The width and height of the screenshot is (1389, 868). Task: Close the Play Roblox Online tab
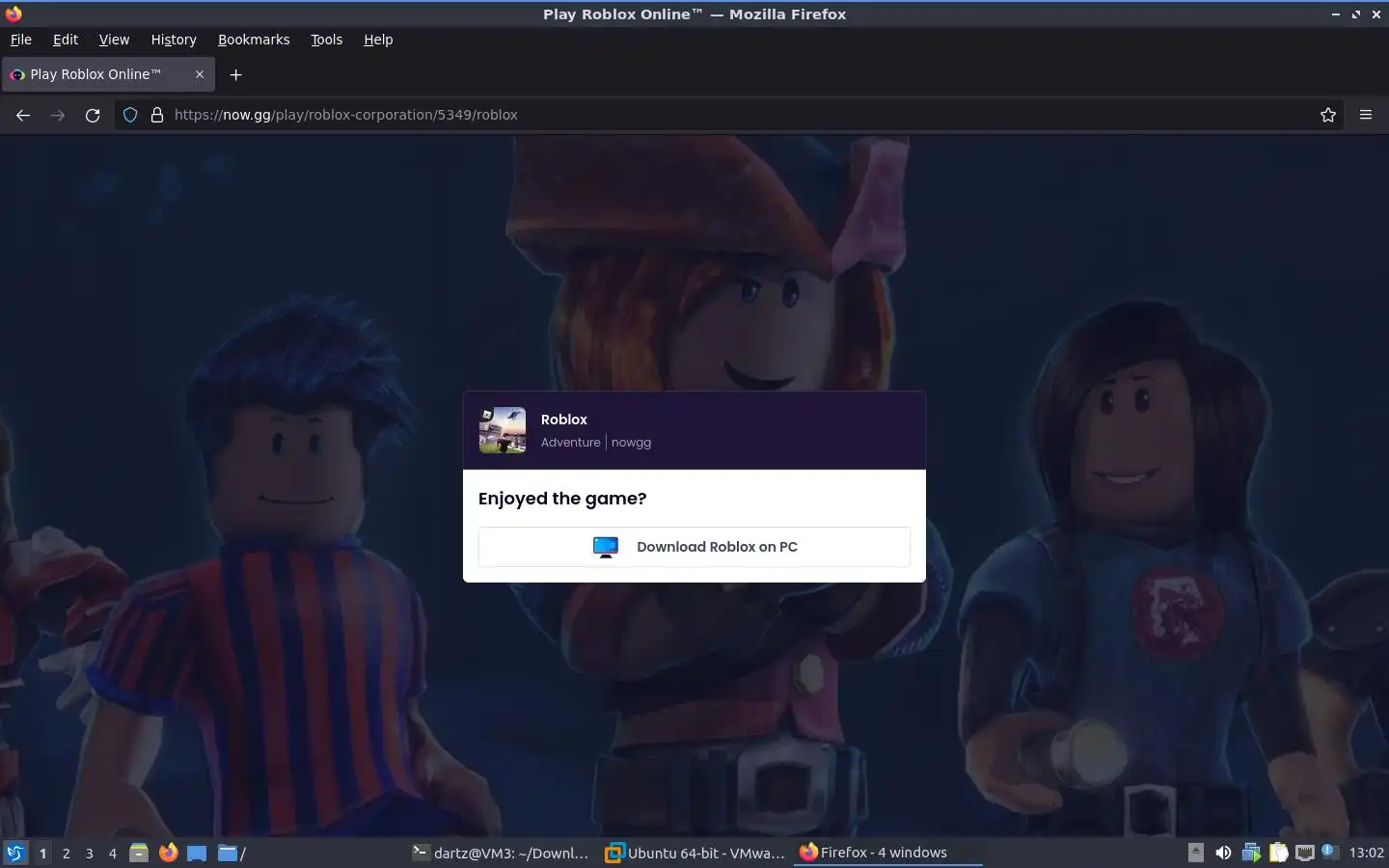[x=200, y=74]
